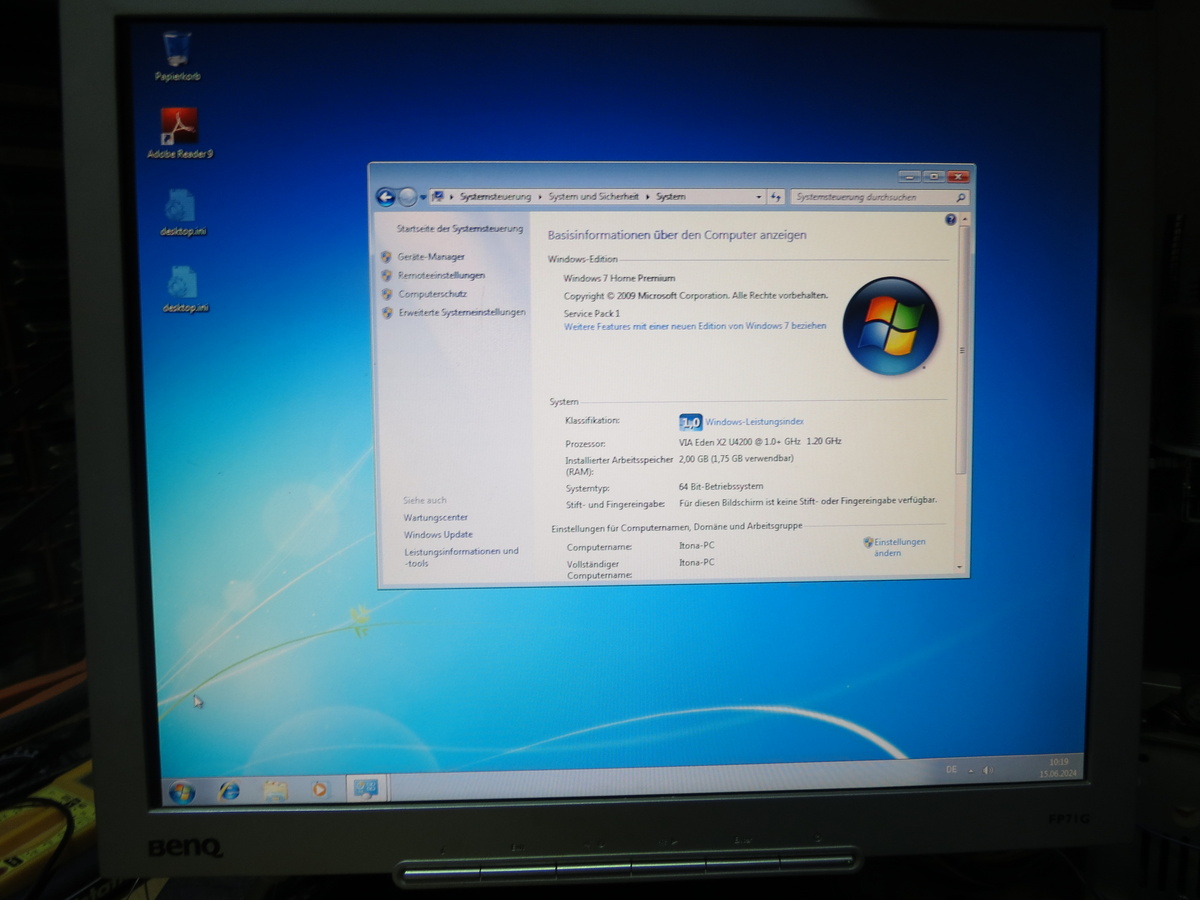Open Startseite der Systemsteuerung

460,229
